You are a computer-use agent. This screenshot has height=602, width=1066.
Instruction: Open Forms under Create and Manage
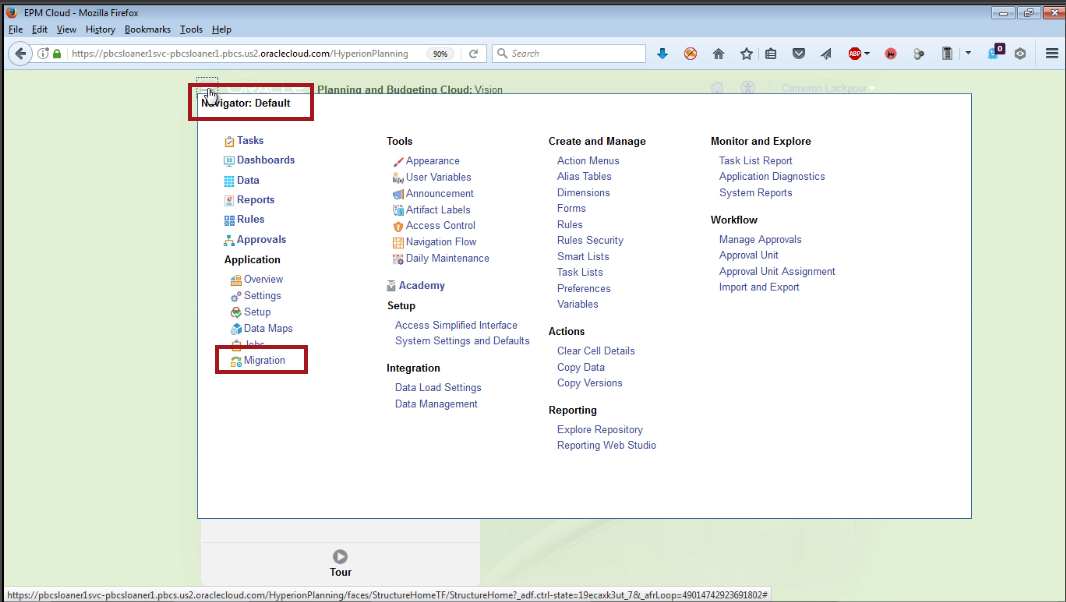[571, 209]
